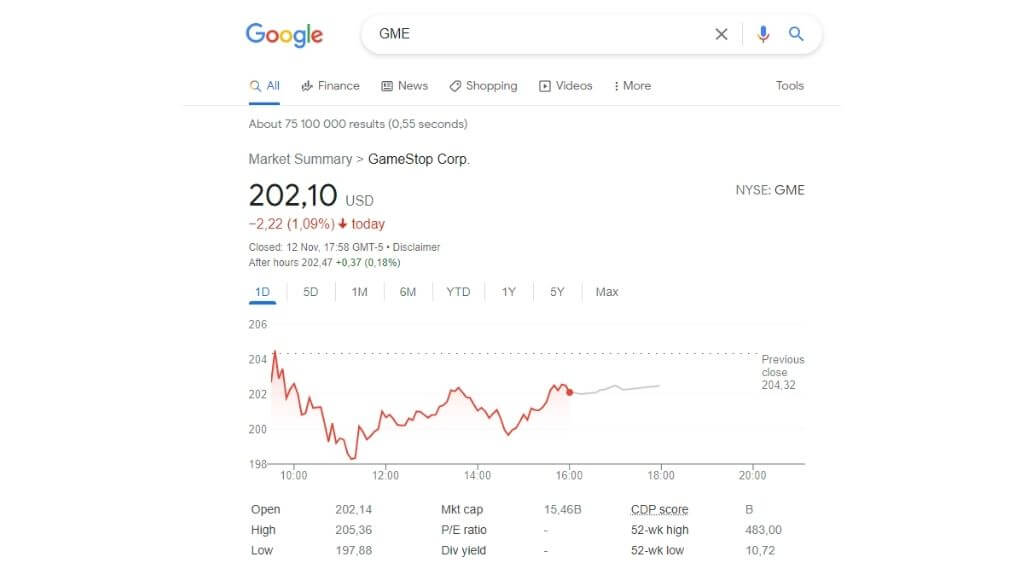
Task: Switch chart to 6M range
Action: 407,292
